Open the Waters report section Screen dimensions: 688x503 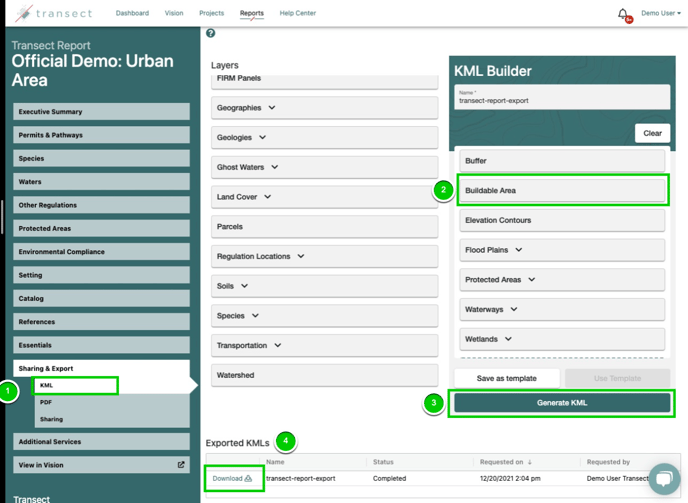pos(101,181)
